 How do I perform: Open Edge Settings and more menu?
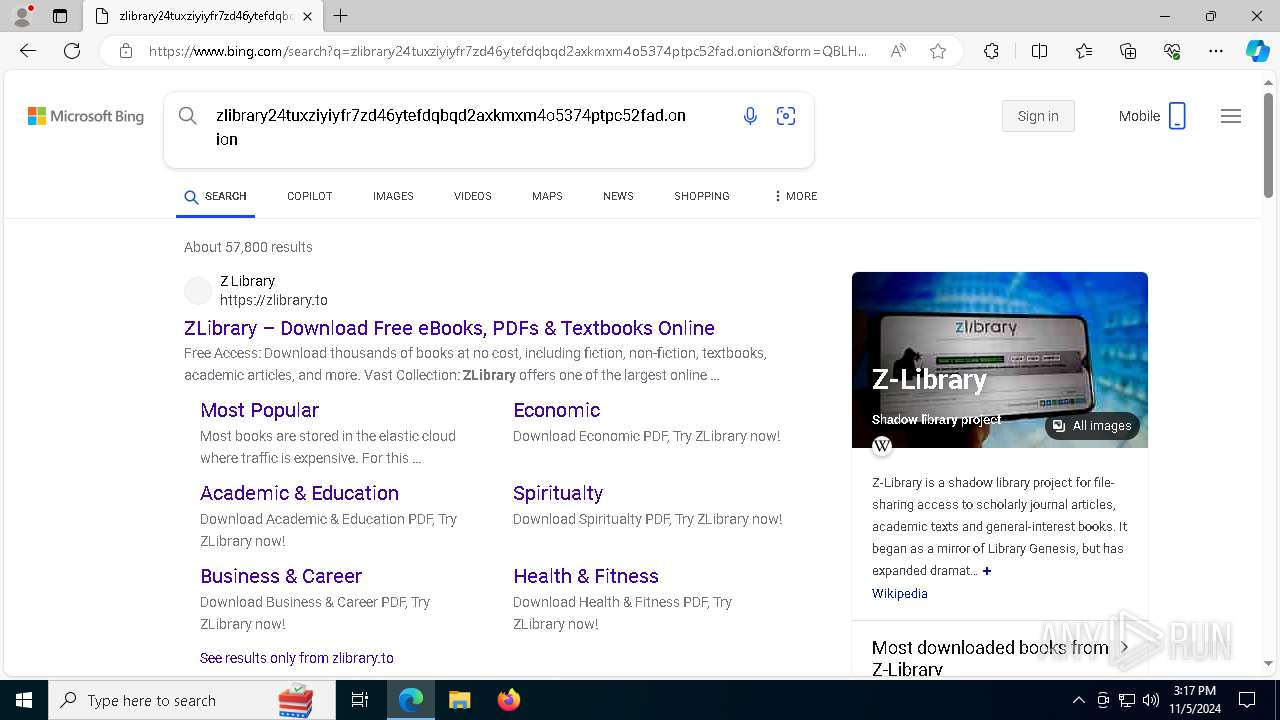pos(1216,51)
